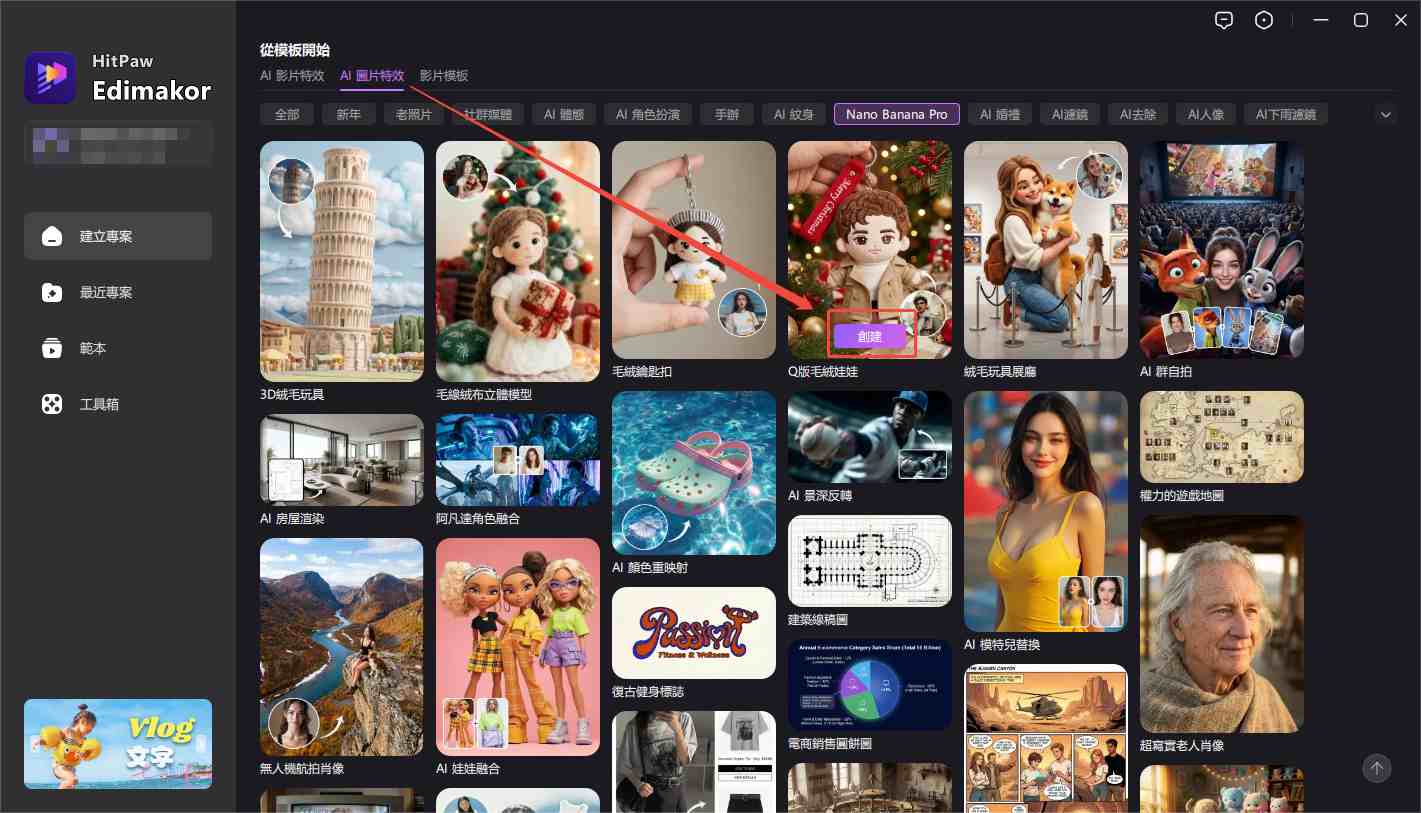Open the feedback message icon in title bar
Image resolution: width=1421 pixels, height=813 pixels.
pos(1224,20)
